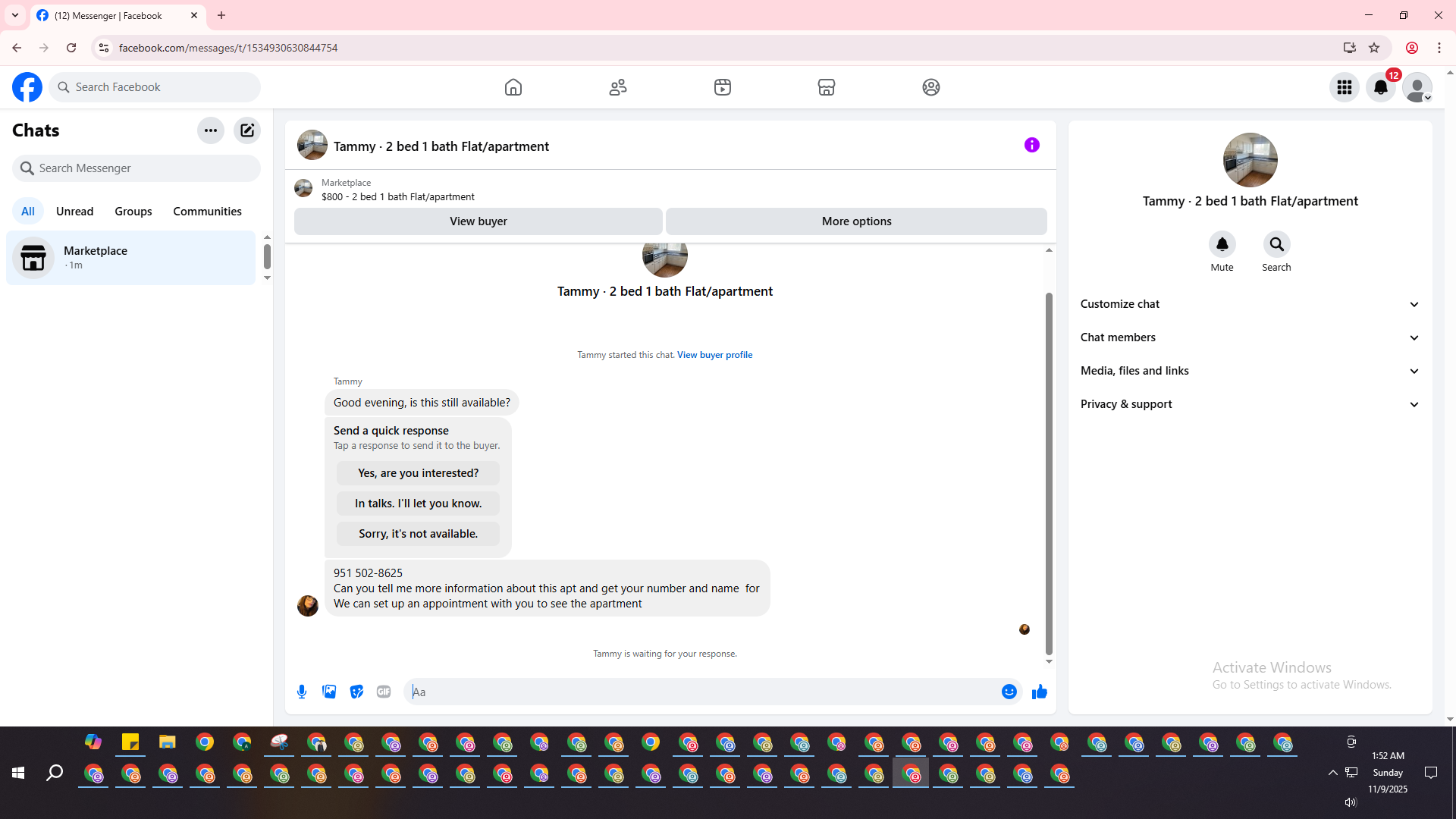Screen dimensions: 1456x819
Task: Send 'Yes, are you interested?' quick response
Action: [418, 473]
